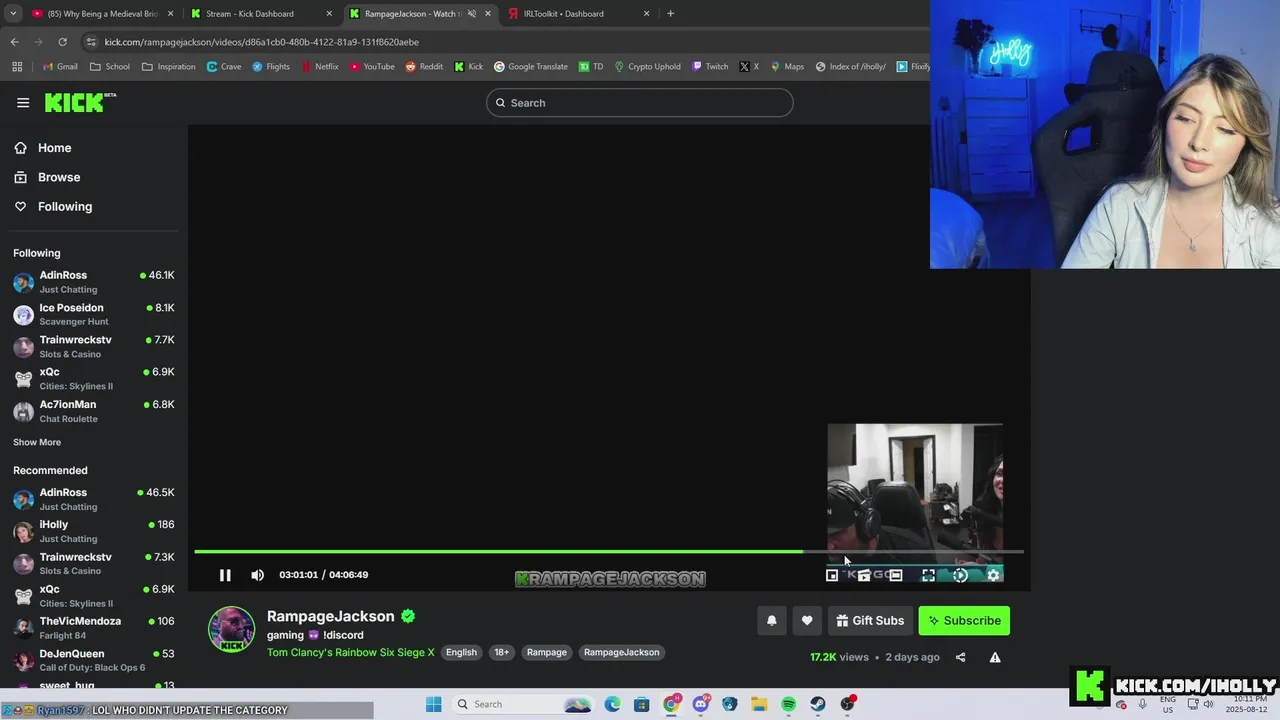Click Tom Clancy's Rainbow Six Siege X category
The image size is (1280, 720).
[350, 652]
